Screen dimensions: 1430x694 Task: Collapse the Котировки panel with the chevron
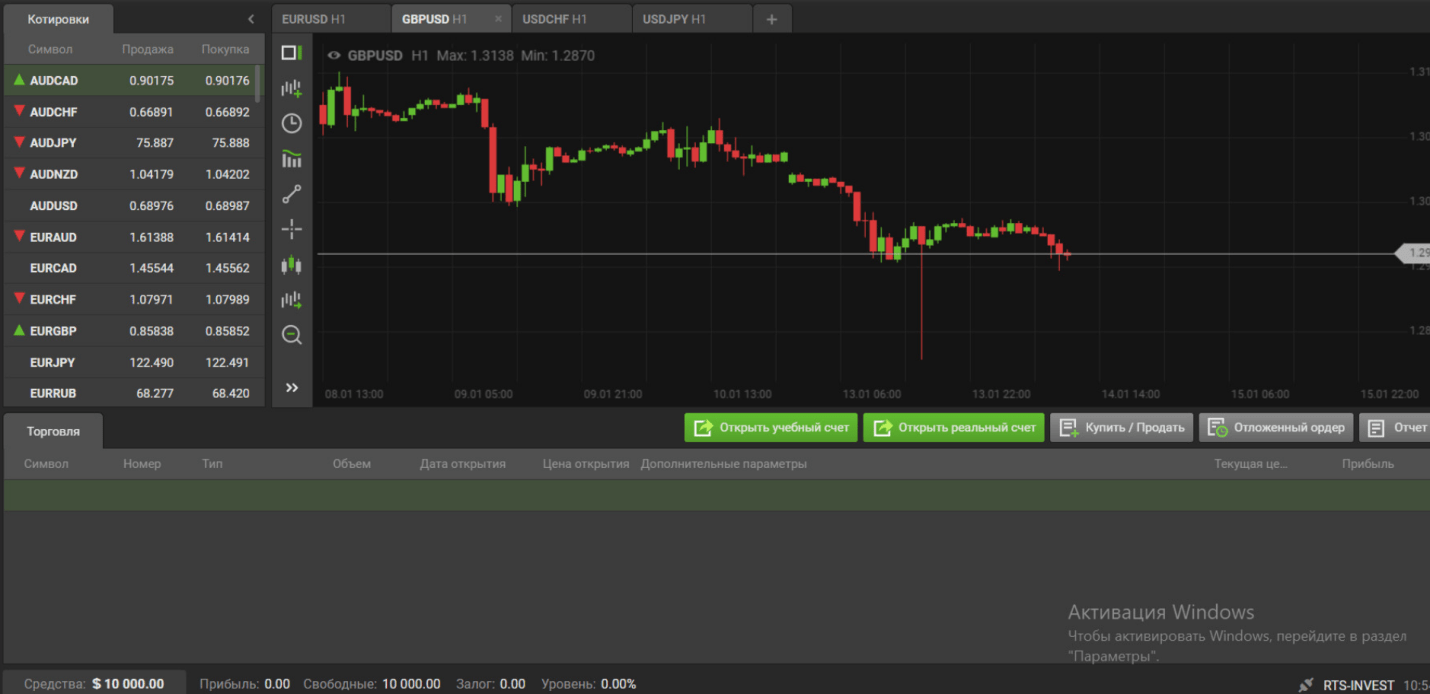click(250, 18)
